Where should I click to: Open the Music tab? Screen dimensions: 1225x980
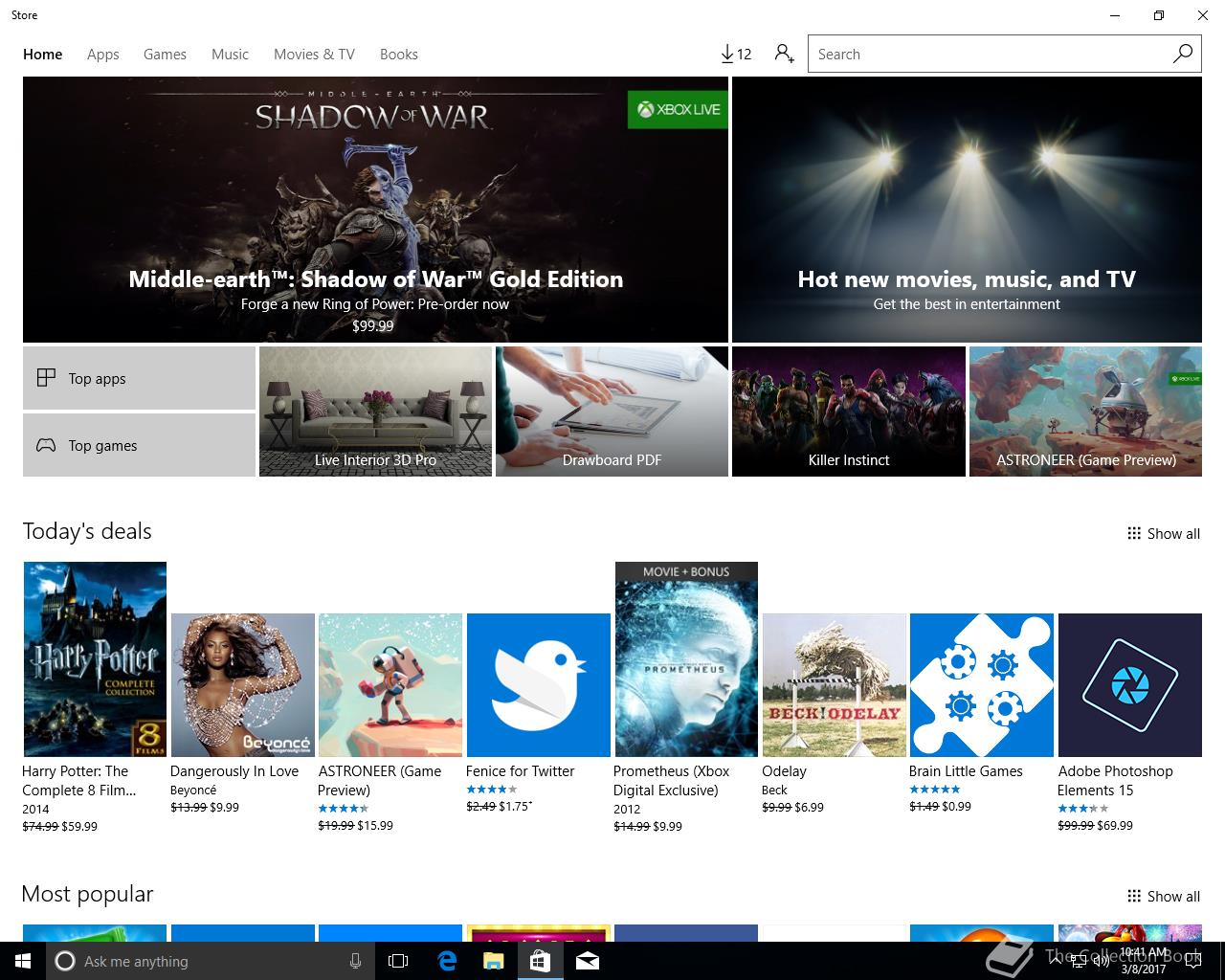(x=230, y=55)
